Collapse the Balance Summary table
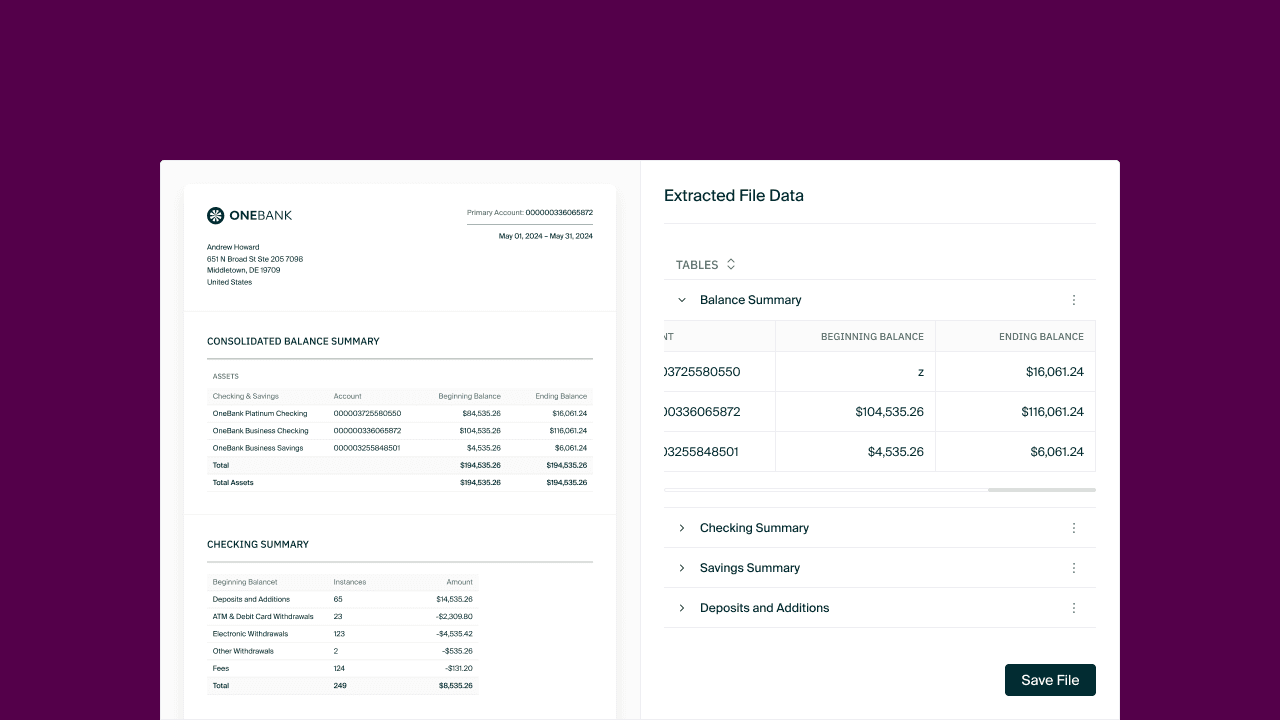 coord(681,299)
